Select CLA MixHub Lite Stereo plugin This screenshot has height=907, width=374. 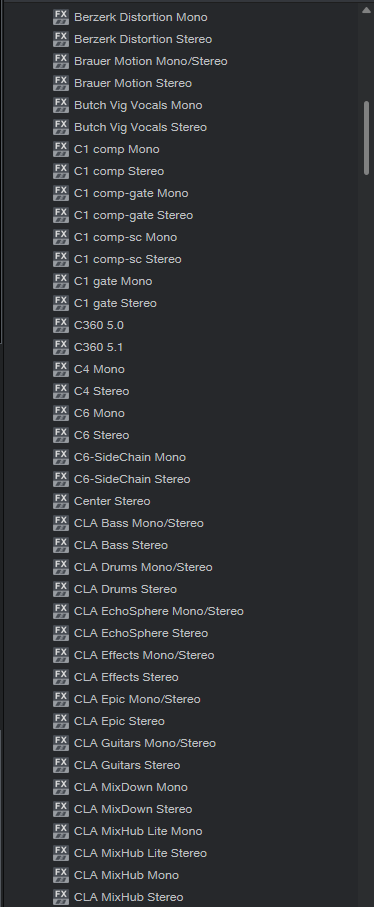pos(140,853)
